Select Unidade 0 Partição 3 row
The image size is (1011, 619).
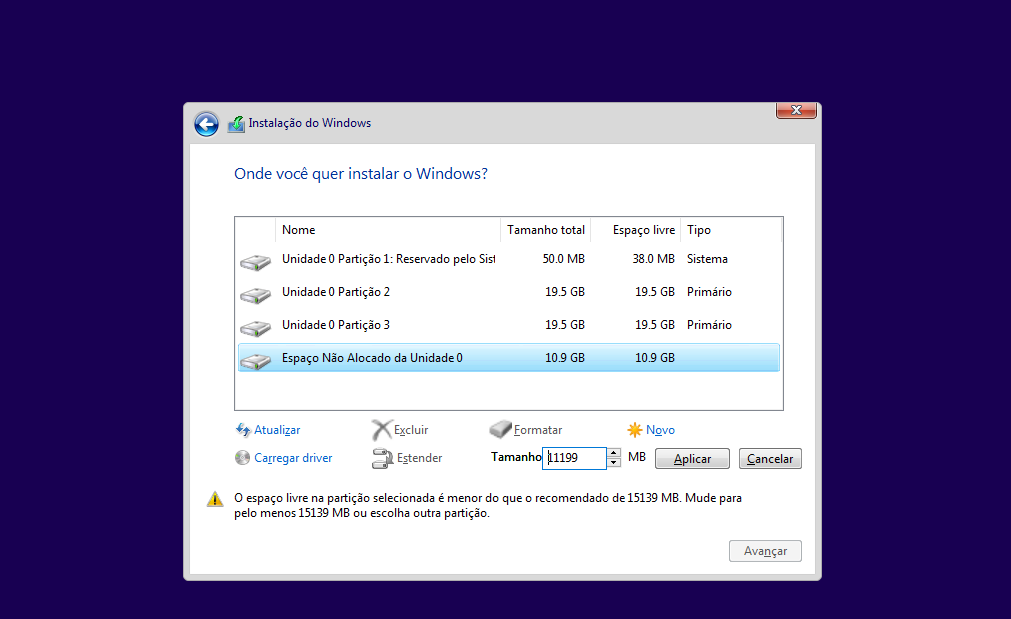[x=509, y=325]
